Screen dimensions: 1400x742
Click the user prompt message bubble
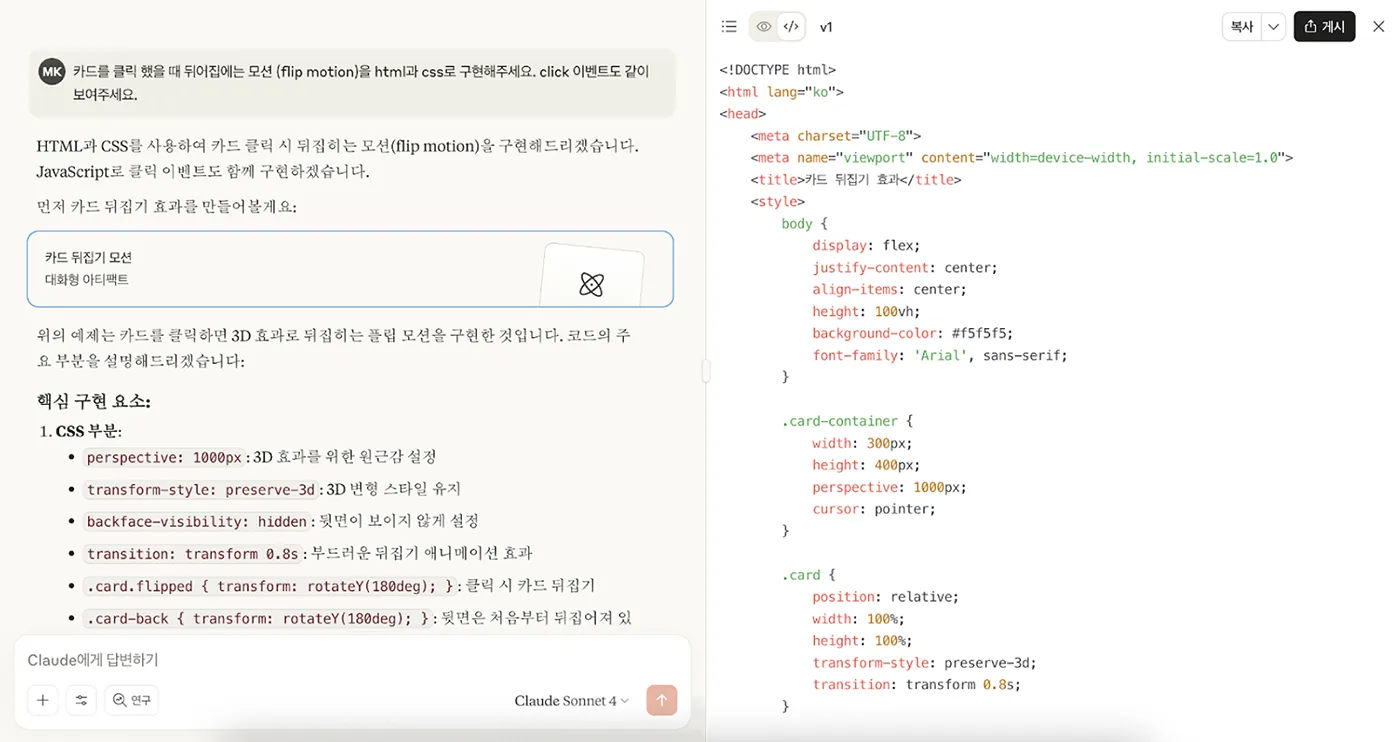tap(352, 83)
